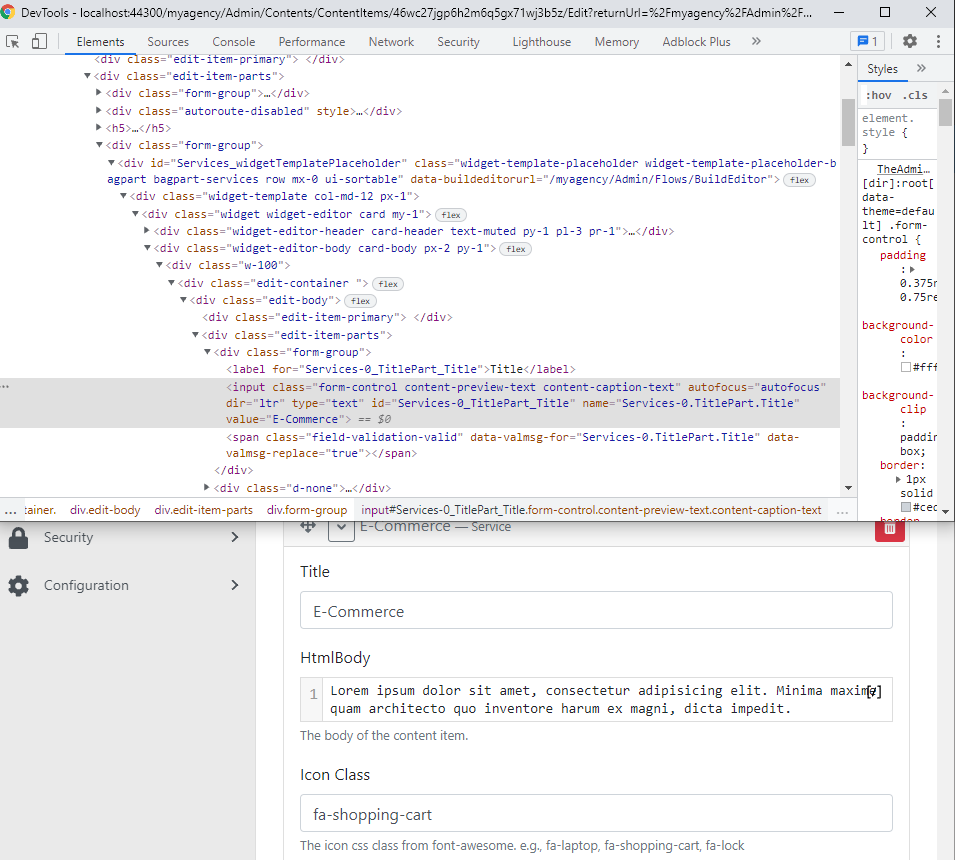The width and height of the screenshot is (955, 860).
Task: Expand the border shorthand triangle in Styles
Action: (898, 479)
